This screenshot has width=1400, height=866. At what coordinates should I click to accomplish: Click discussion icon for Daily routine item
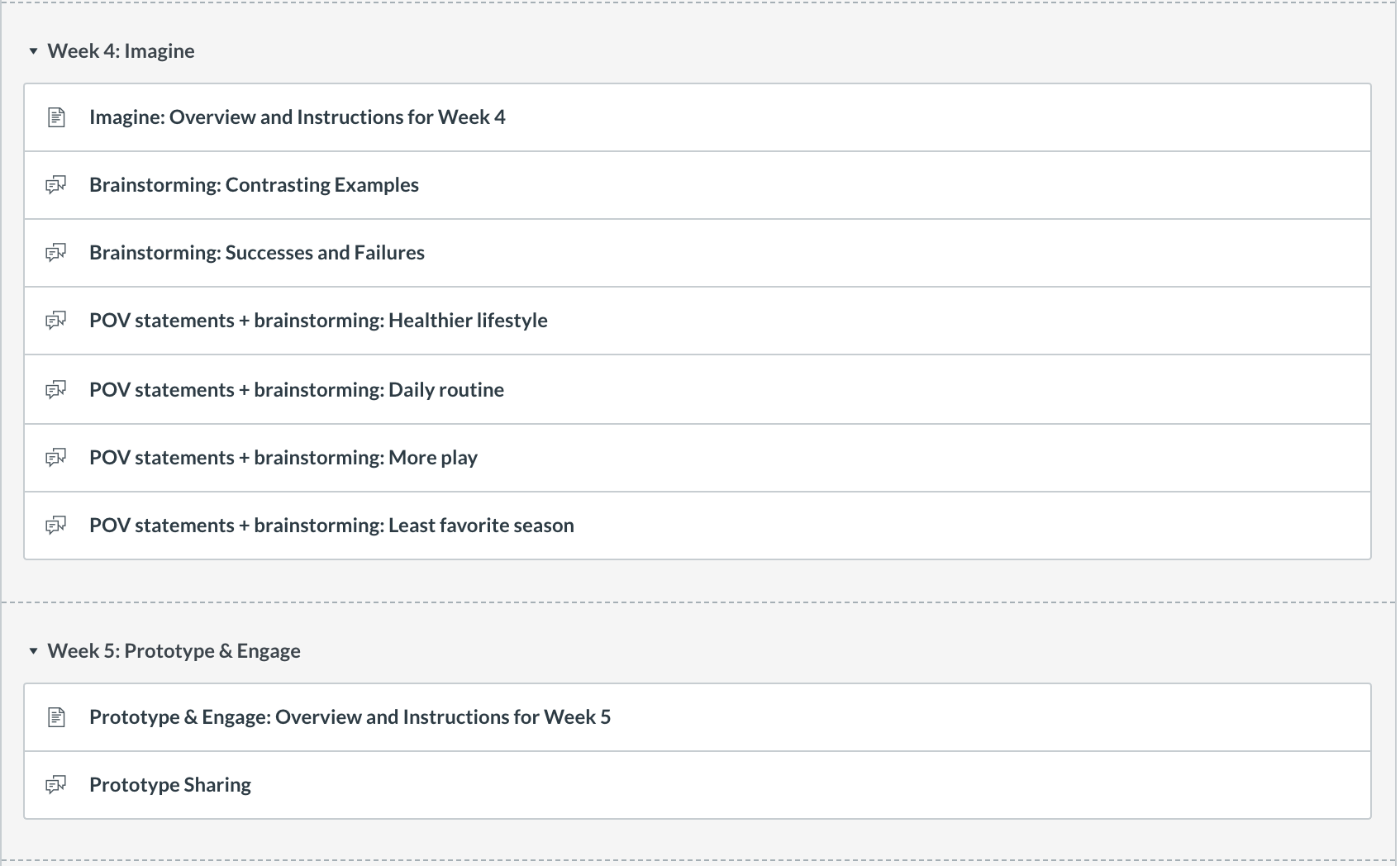point(55,390)
